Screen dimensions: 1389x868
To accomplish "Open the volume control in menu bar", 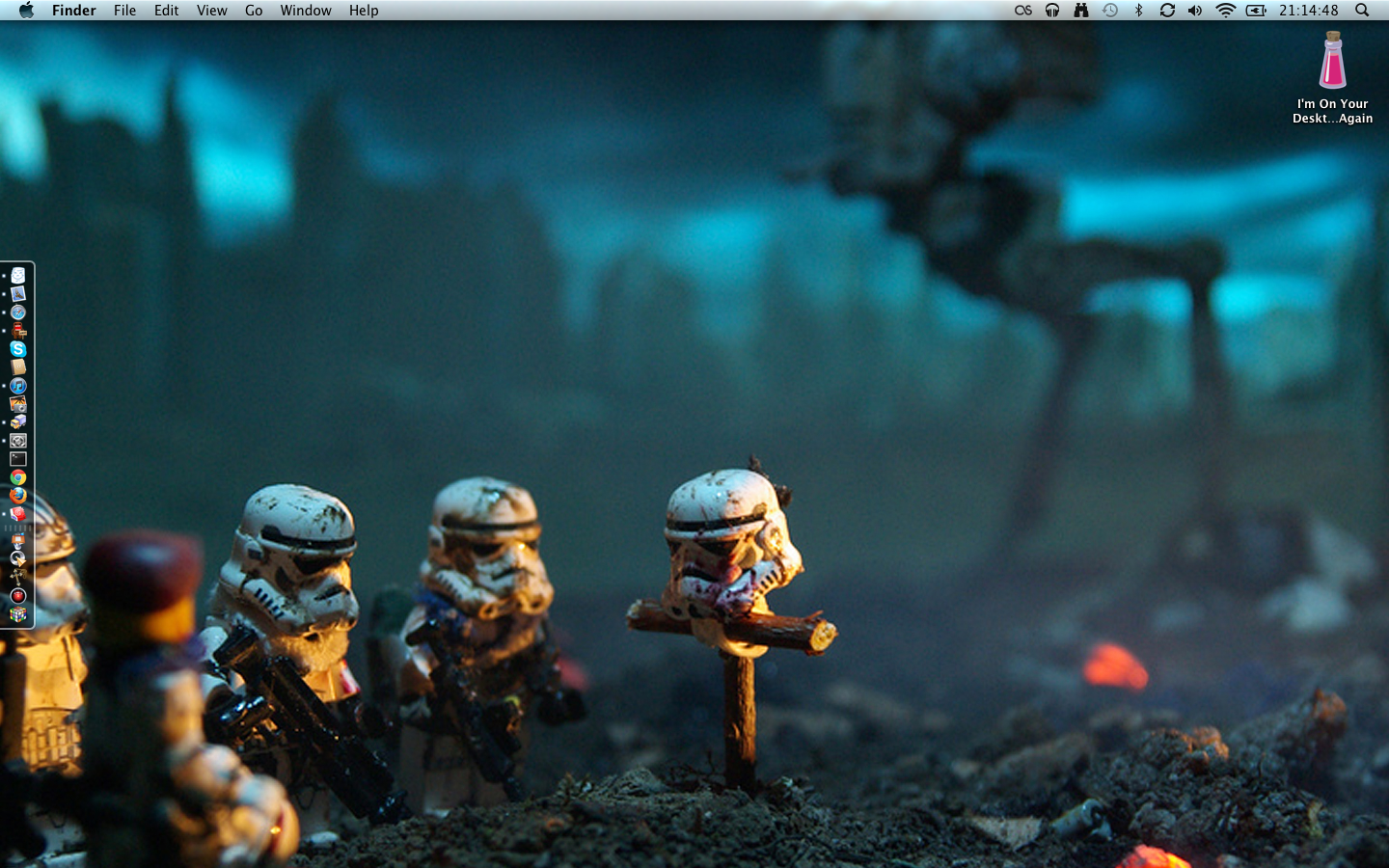I will point(1195,11).
